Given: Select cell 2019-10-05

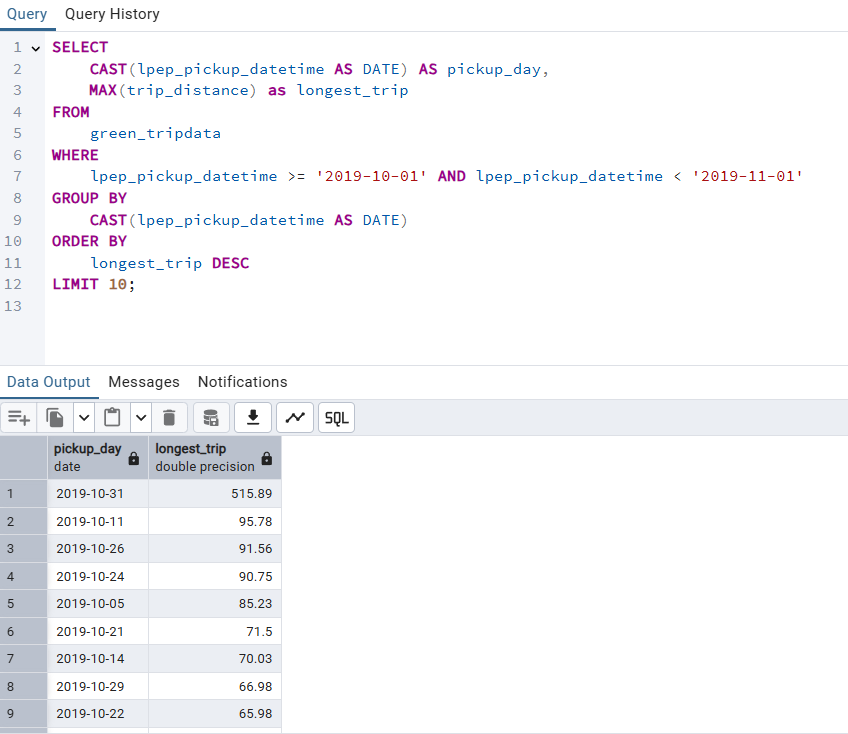Looking at the screenshot, I should tap(97, 604).
